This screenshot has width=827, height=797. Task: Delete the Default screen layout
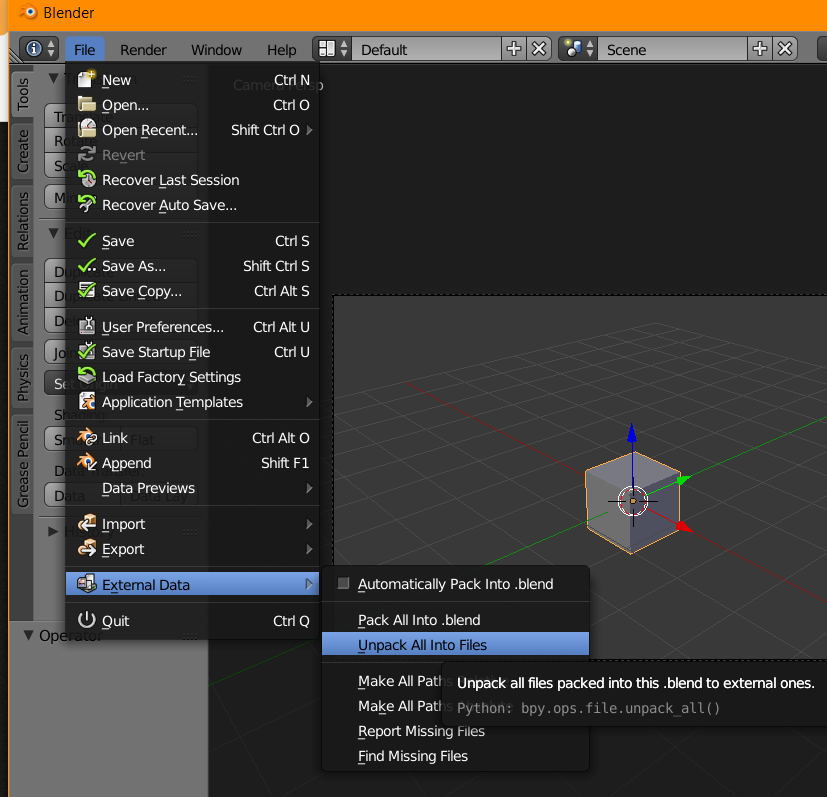pos(538,49)
